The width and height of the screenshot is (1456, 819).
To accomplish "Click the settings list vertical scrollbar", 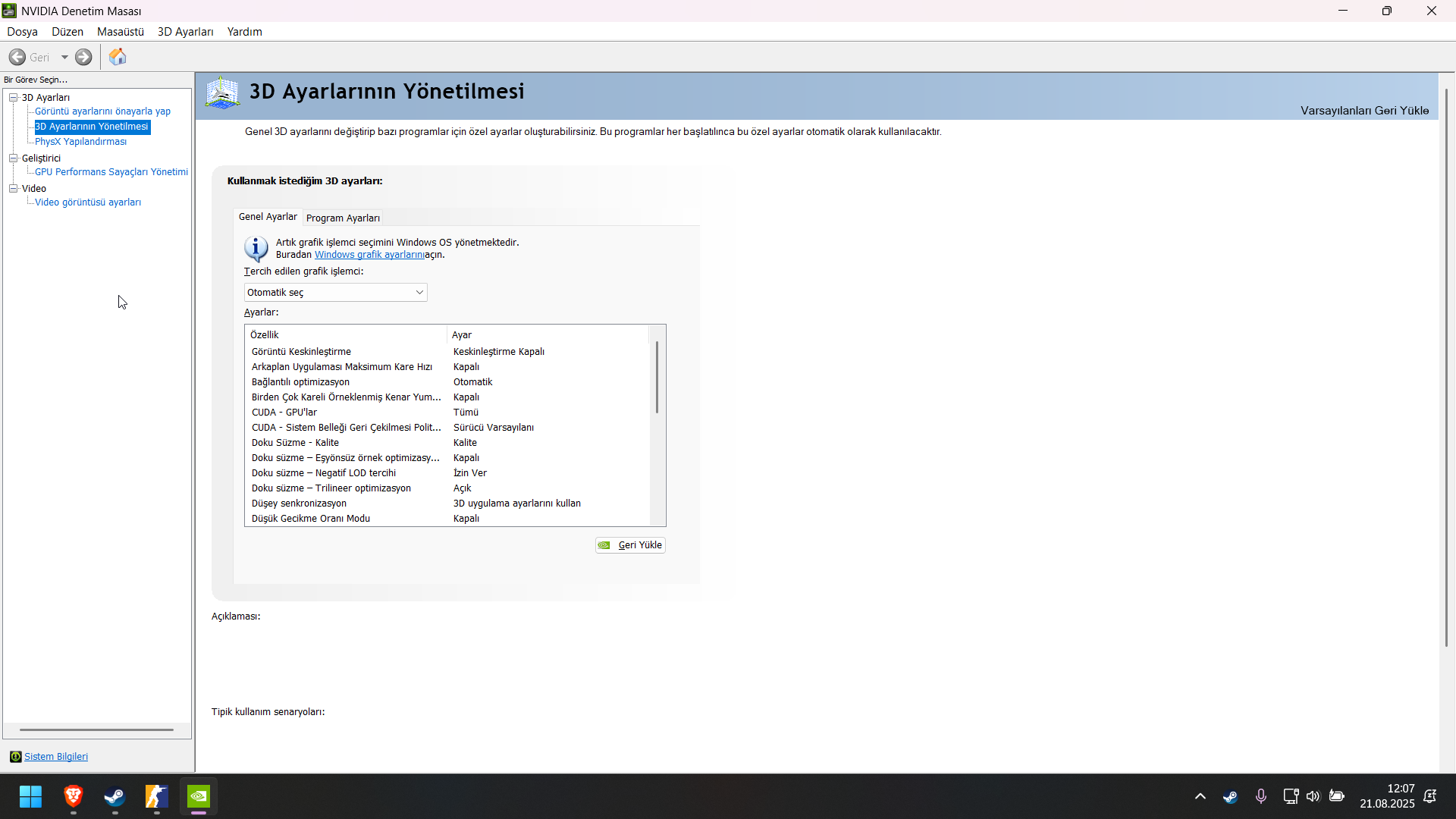I will pos(657,377).
